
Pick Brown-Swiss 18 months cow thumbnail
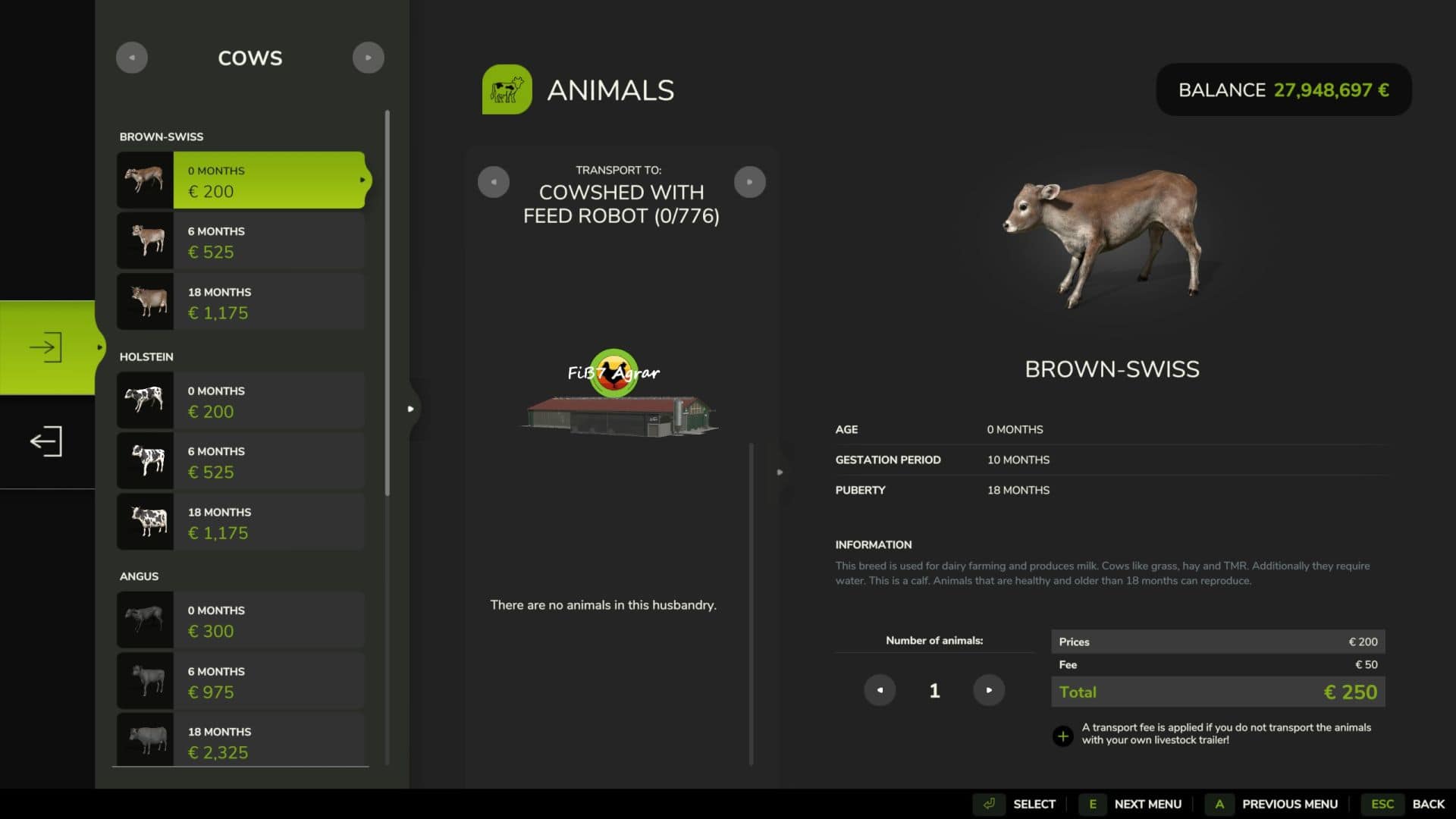click(x=146, y=302)
